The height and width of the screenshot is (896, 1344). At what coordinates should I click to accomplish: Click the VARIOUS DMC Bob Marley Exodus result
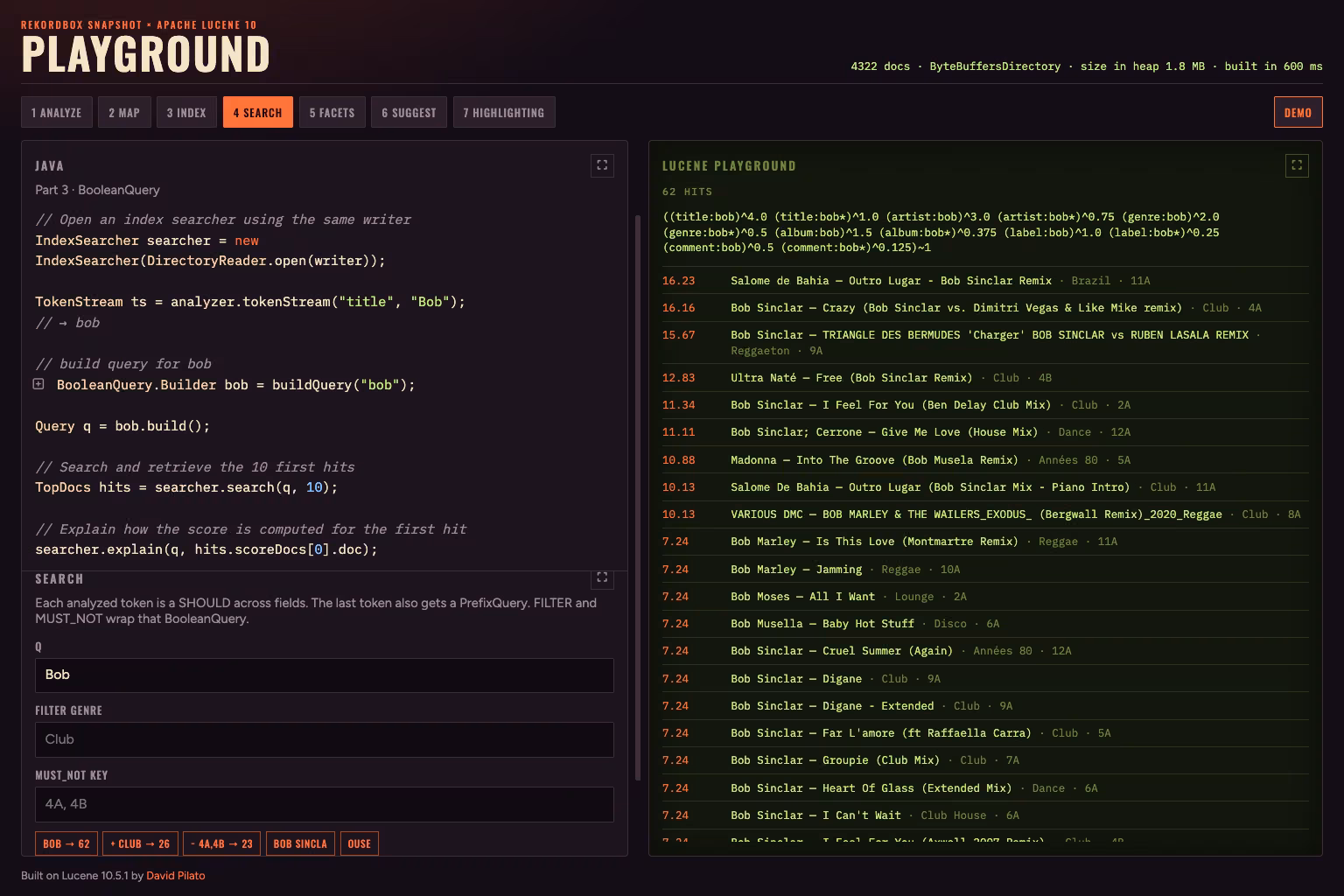[x=985, y=514]
